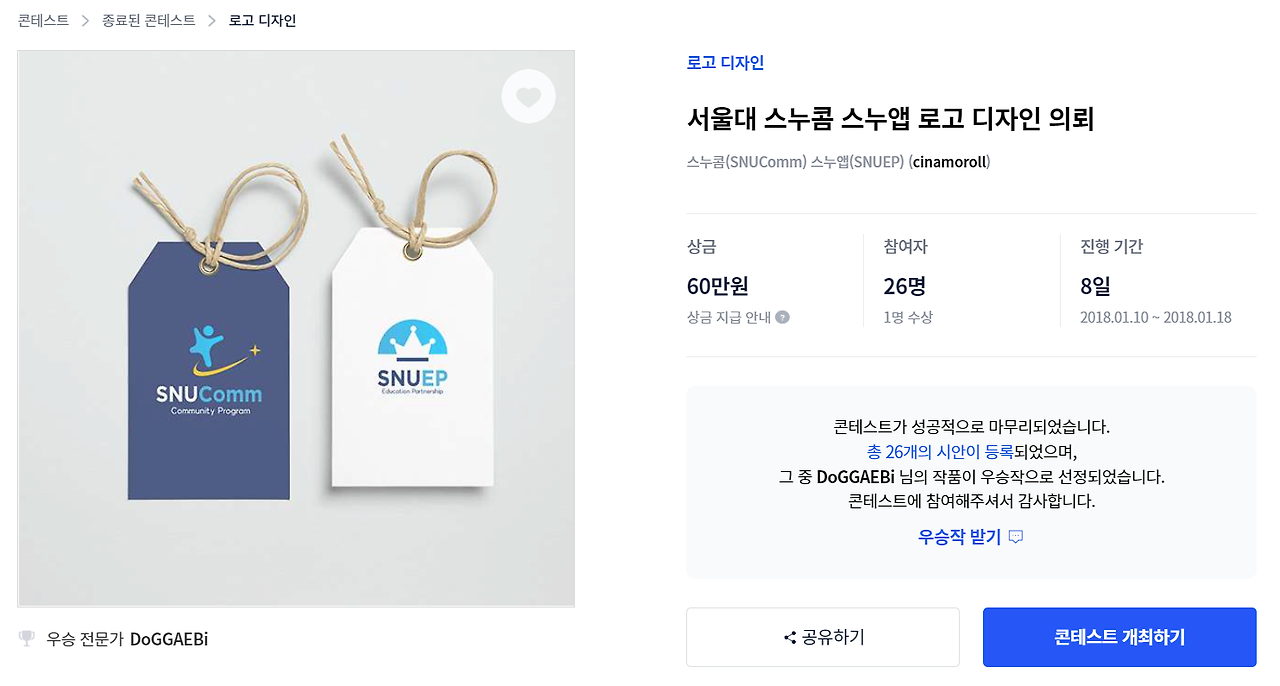Click the trophy icon next to 우승 전문가
1280x686 pixels.
[27, 639]
